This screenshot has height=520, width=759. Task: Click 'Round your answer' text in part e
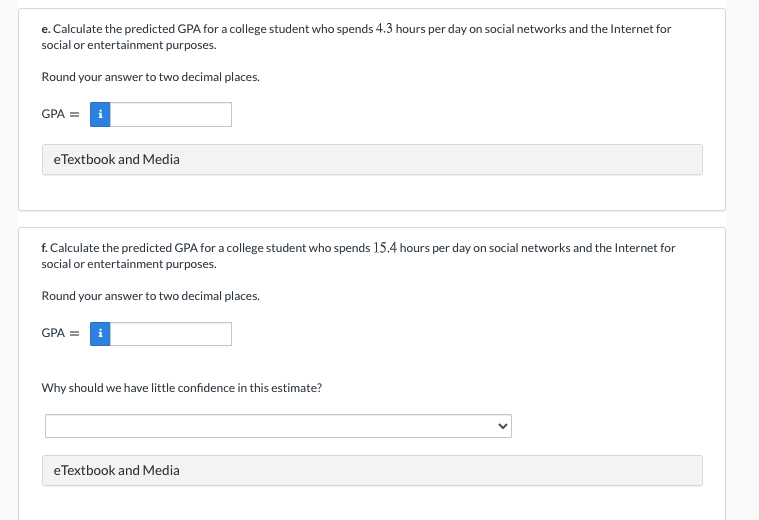point(151,77)
